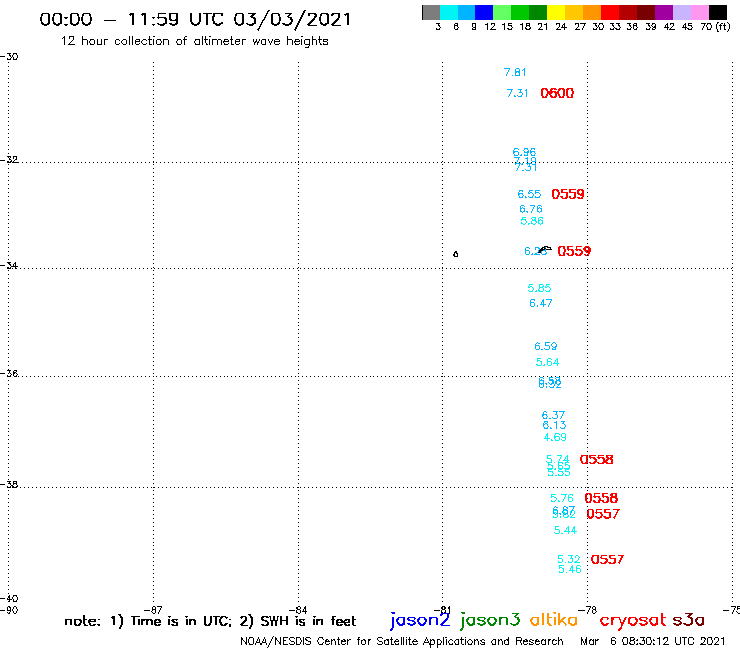Click the -38 latitude axis label
This screenshot has height=650, width=740.
pyautogui.click(x=9, y=484)
